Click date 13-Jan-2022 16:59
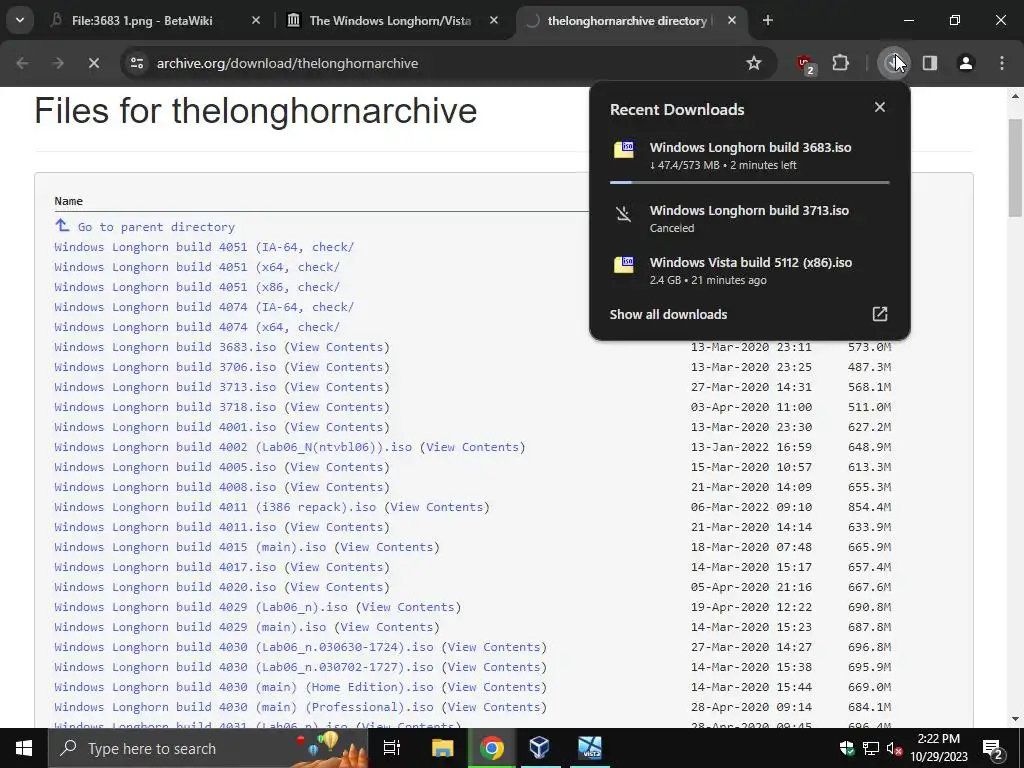 (x=751, y=447)
